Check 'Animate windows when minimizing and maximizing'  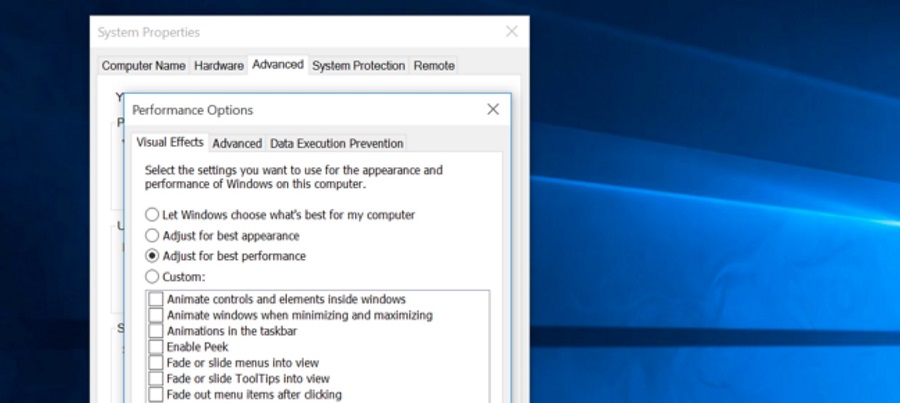156,315
